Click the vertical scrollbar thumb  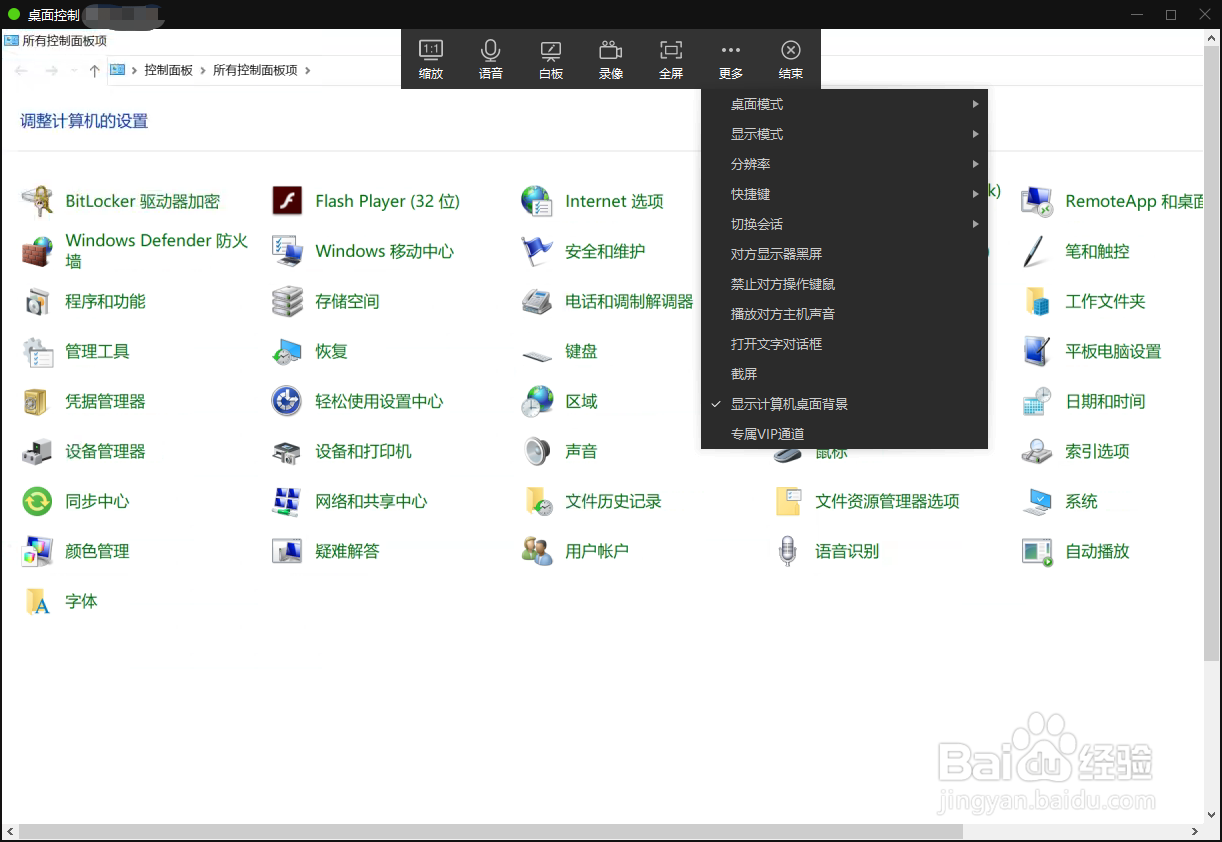click(x=1212, y=351)
